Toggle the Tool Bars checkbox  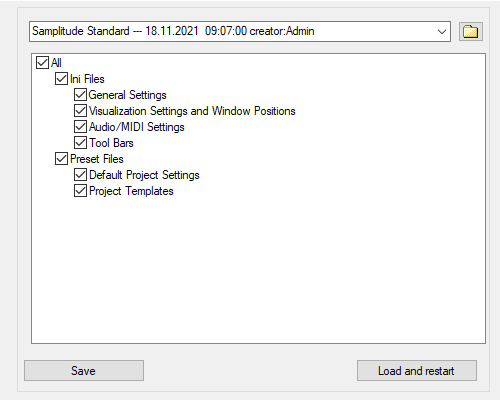coord(80,143)
